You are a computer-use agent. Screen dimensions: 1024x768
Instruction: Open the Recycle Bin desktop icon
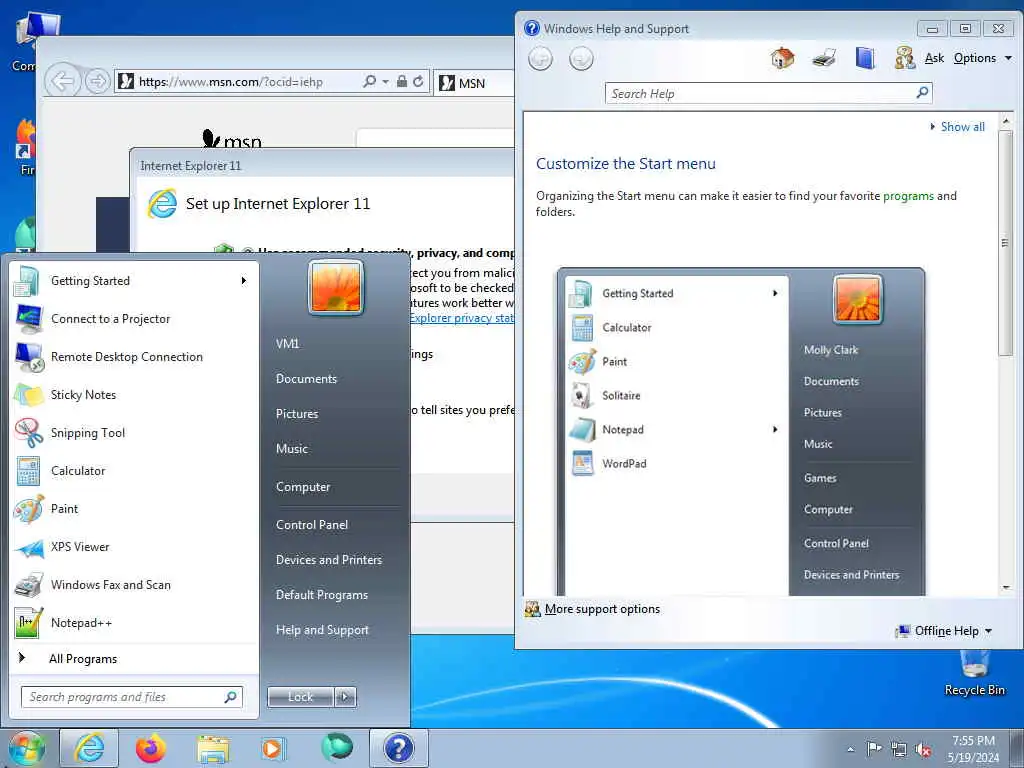click(x=974, y=675)
